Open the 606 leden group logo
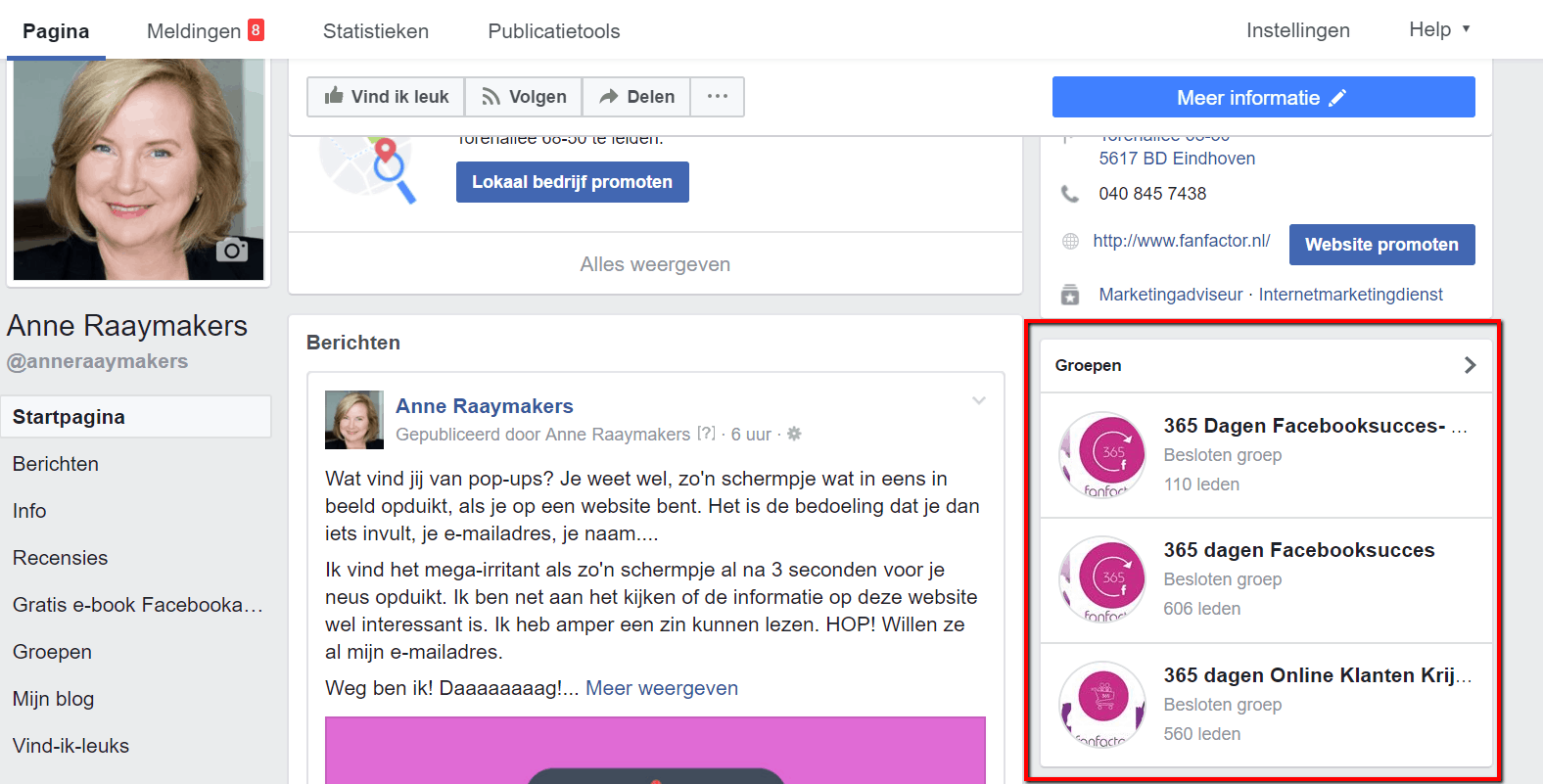This screenshot has height=784, width=1543. click(x=1102, y=579)
